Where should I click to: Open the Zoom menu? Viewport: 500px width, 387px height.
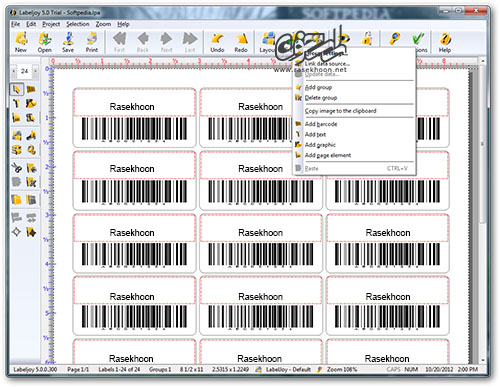point(103,24)
